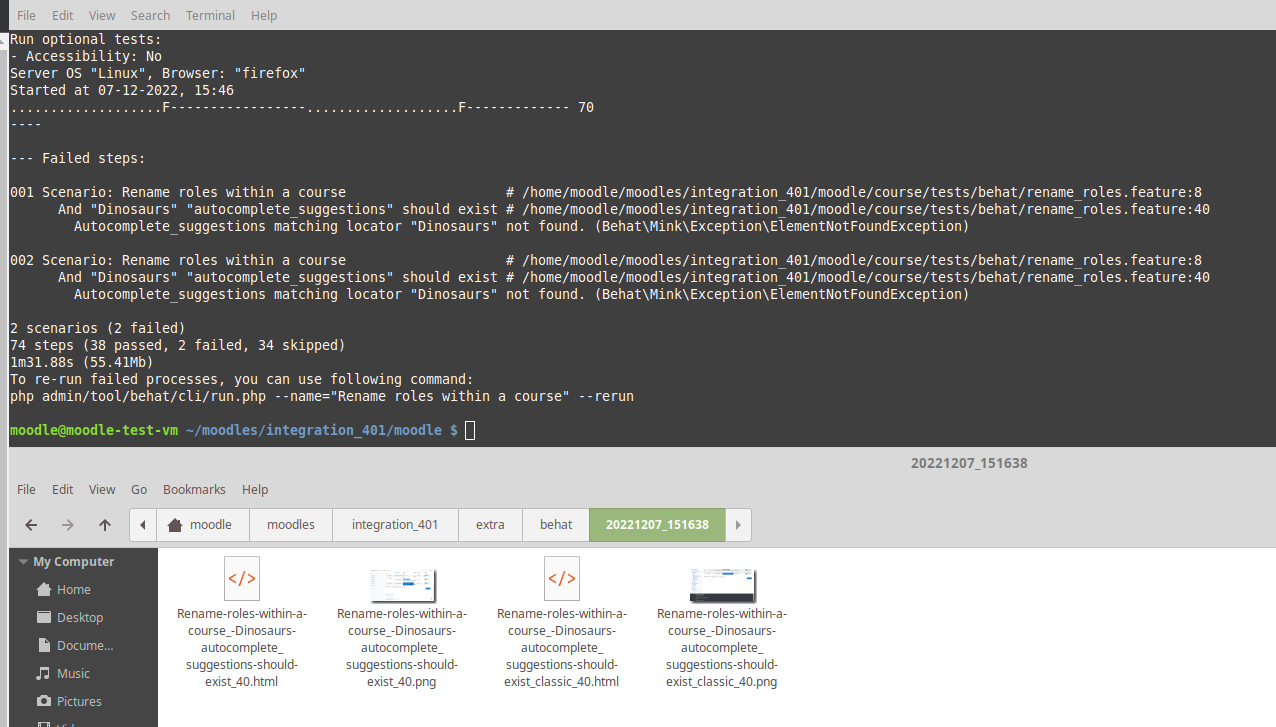Image resolution: width=1276 pixels, height=727 pixels.
Task: Click the exist_classic_40.html file name
Action: [x=562, y=648]
